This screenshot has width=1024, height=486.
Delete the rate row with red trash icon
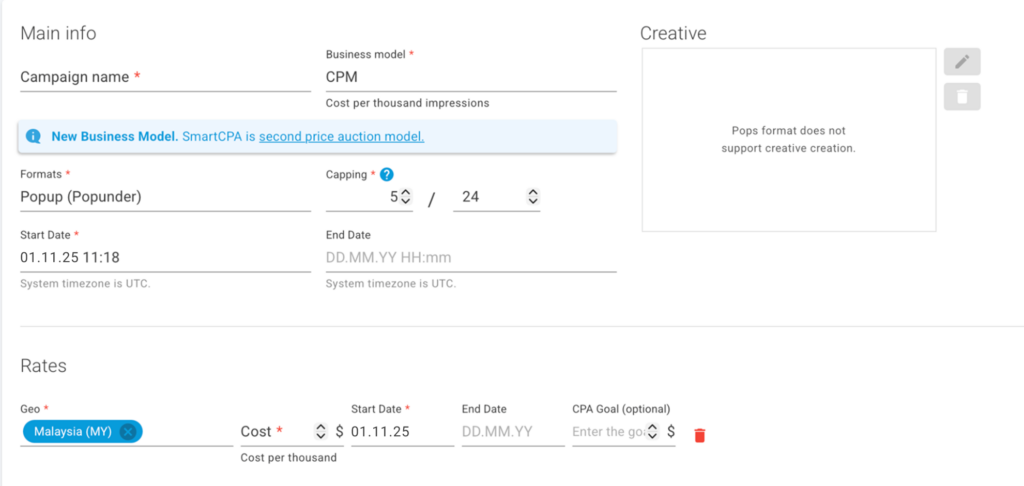coord(699,435)
